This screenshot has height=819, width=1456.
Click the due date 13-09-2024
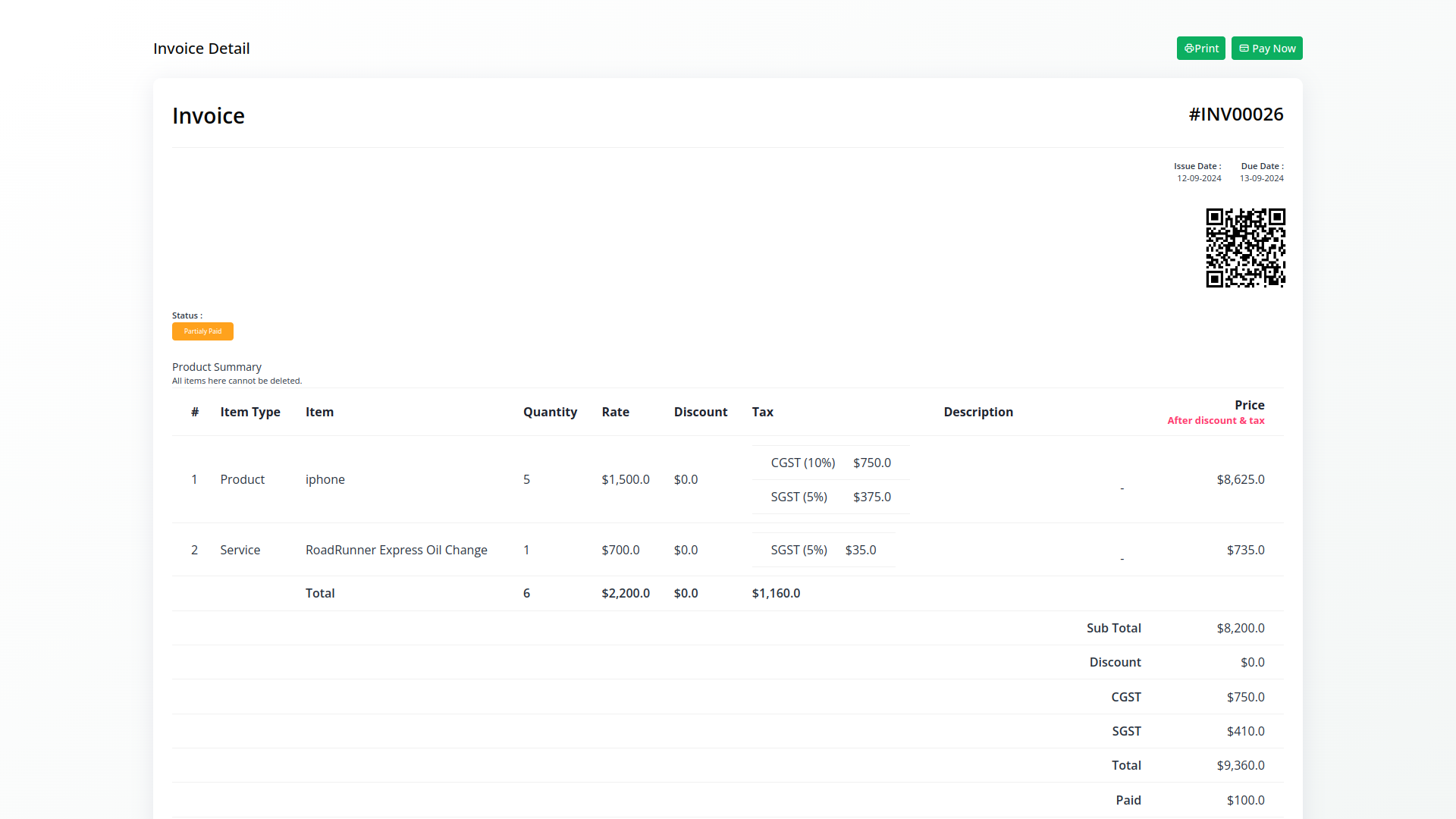(x=1262, y=178)
